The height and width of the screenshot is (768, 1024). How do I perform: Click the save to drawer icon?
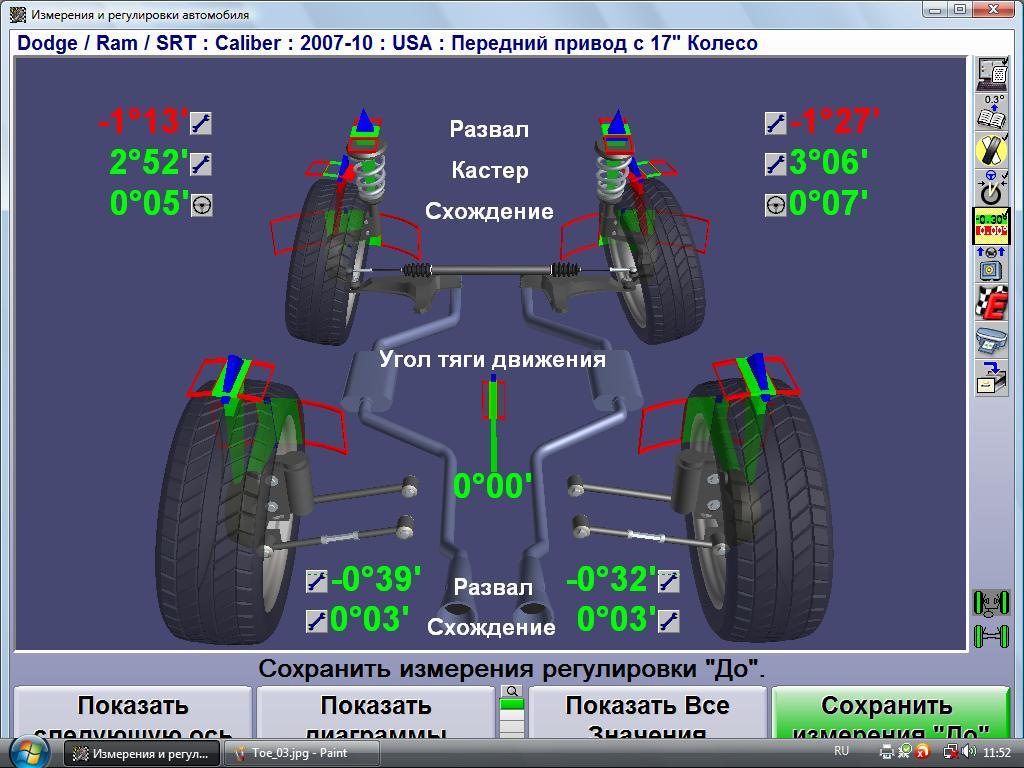point(991,379)
